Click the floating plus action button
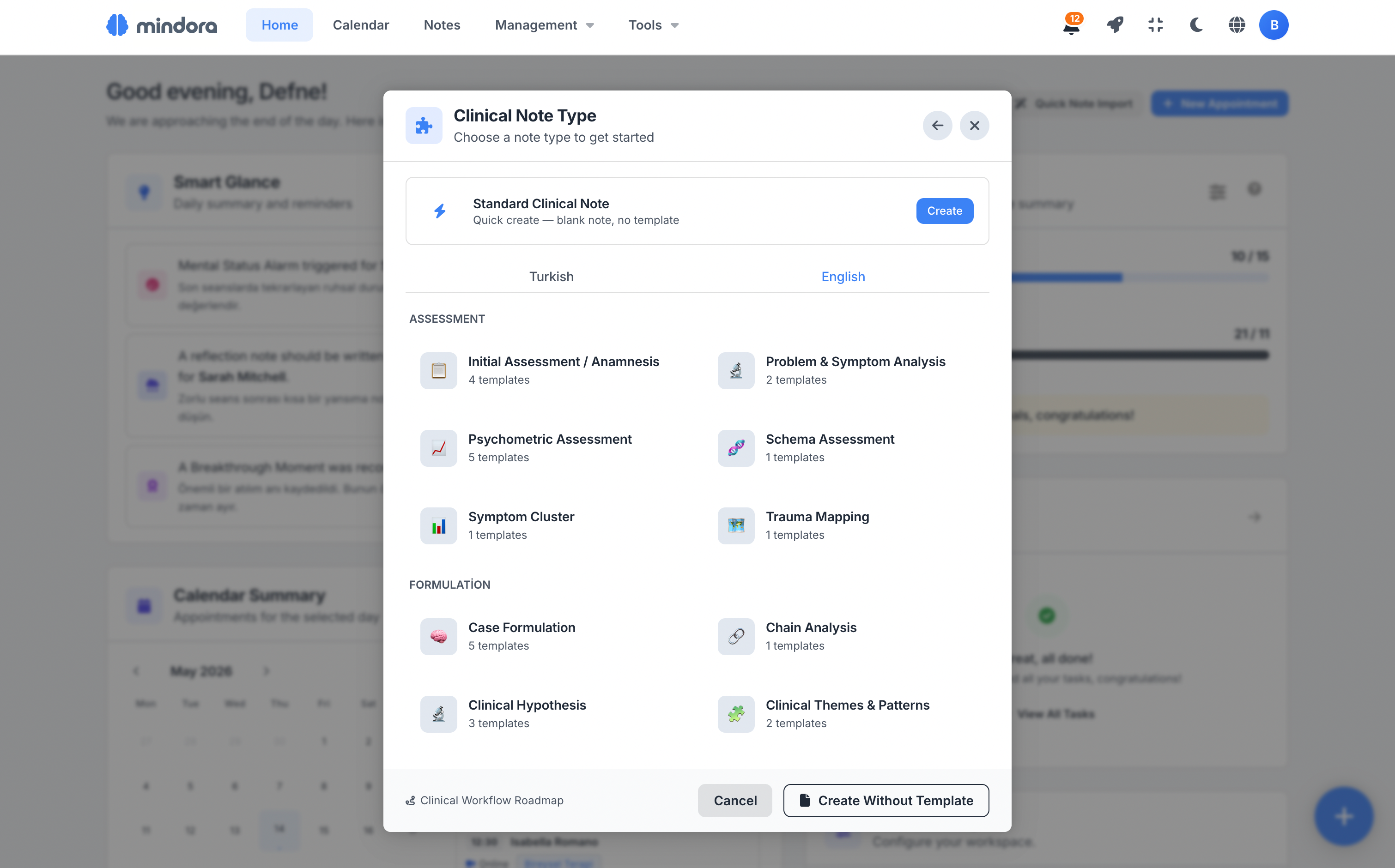The width and height of the screenshot is (1395, 868). (1343, 816)
